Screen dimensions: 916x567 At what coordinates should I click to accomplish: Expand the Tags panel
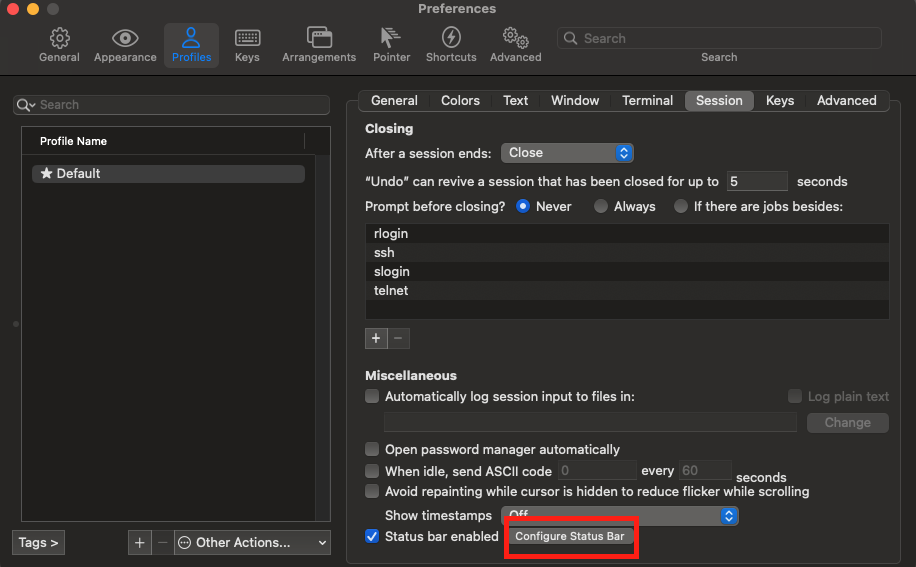click(x=39, y=542)
